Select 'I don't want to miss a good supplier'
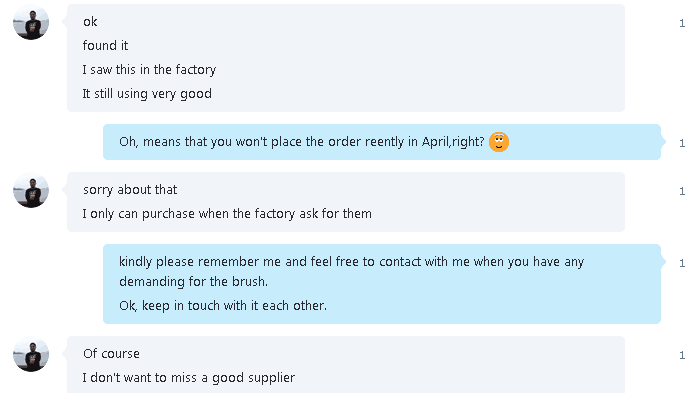 click(189, 377)
